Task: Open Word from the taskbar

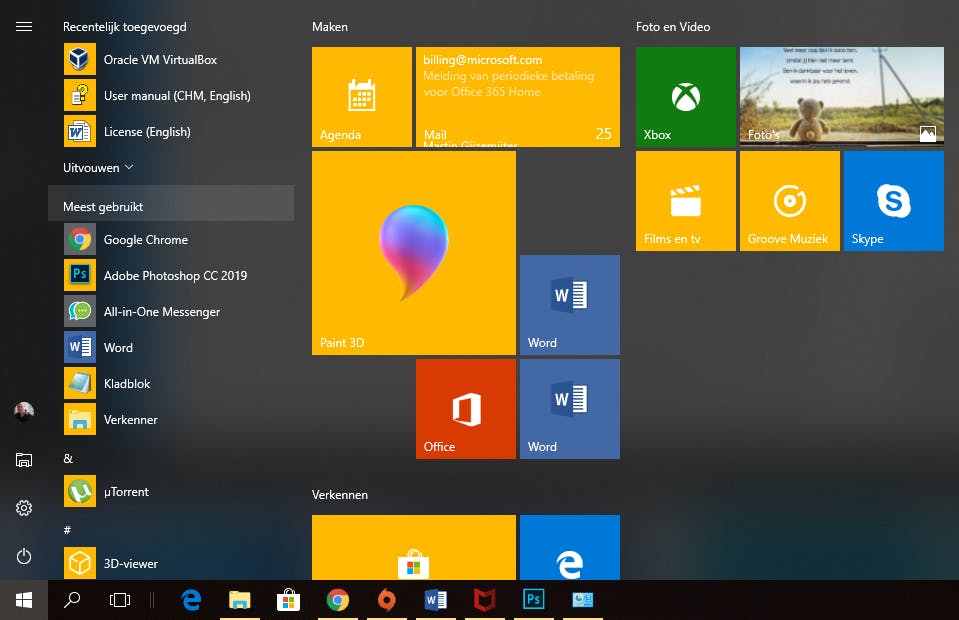Action: click(x=435, y=600)
